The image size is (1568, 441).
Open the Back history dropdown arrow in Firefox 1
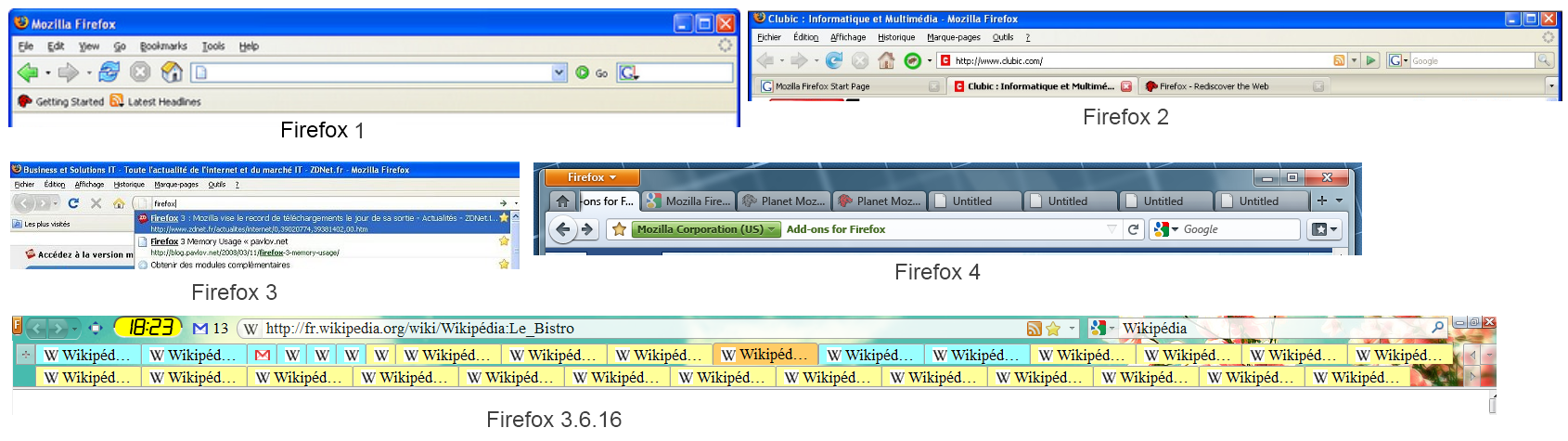pos(47,73)
